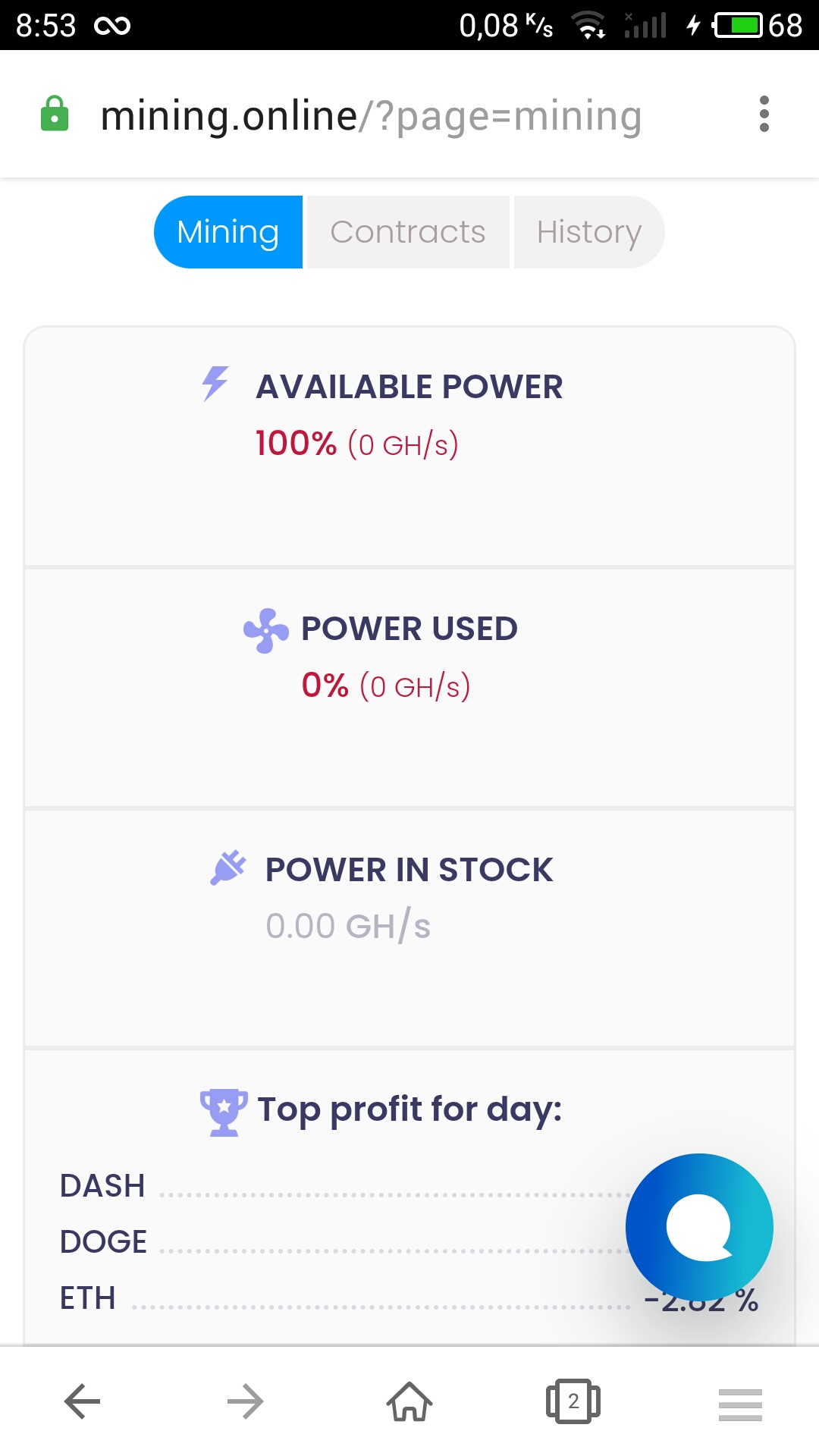Open the bottom hamburger menu
The width and height of the screenshot is (819, 1456).
tap(740, 1404)
